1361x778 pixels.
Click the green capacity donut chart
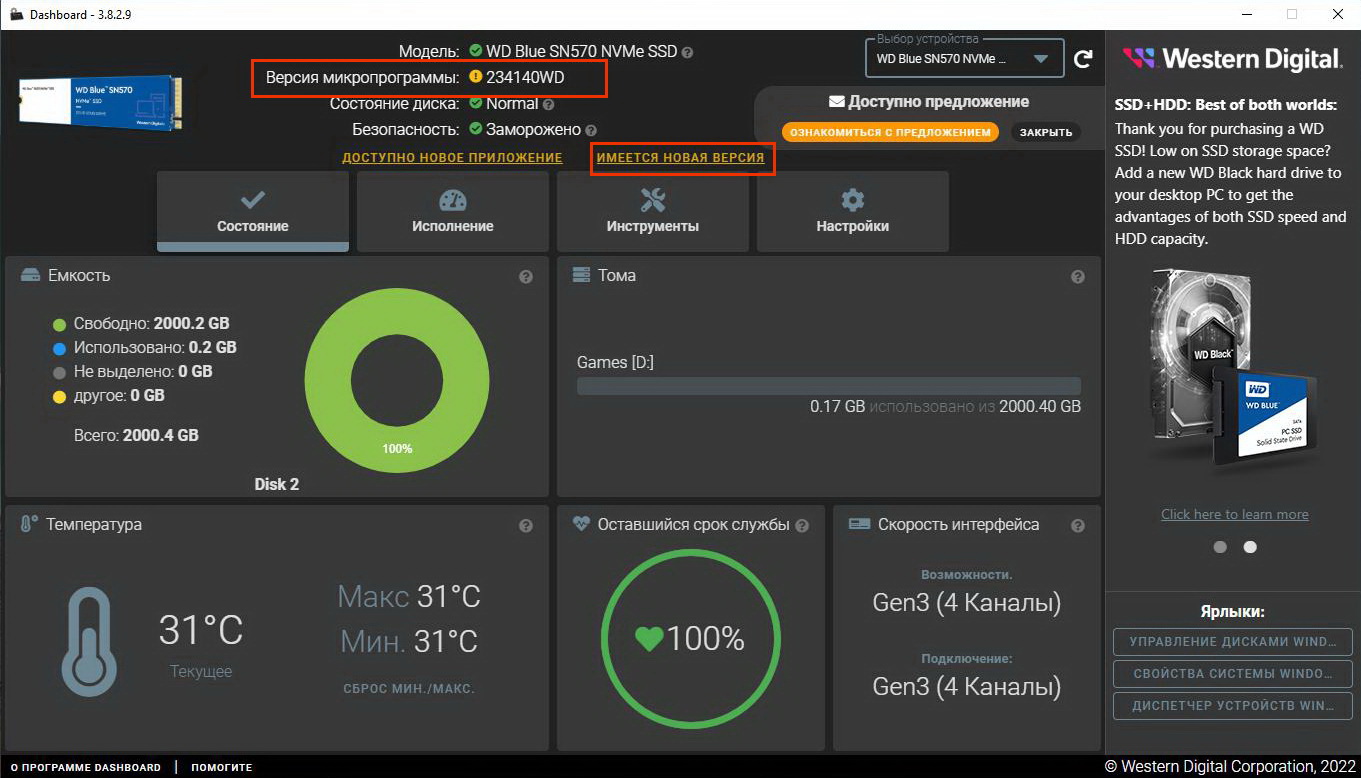[x=397, y=381]
